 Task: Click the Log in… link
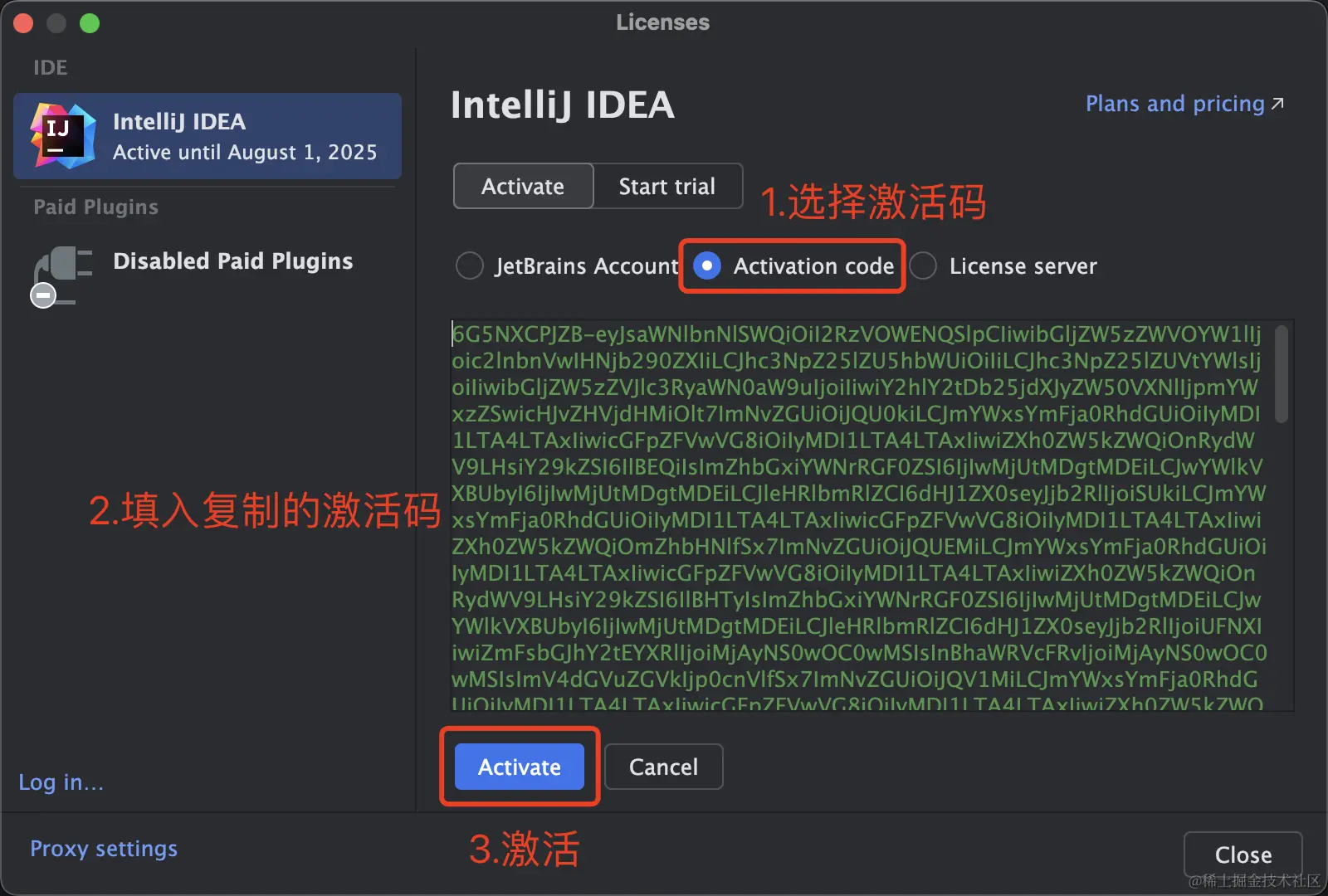(61, 782)
